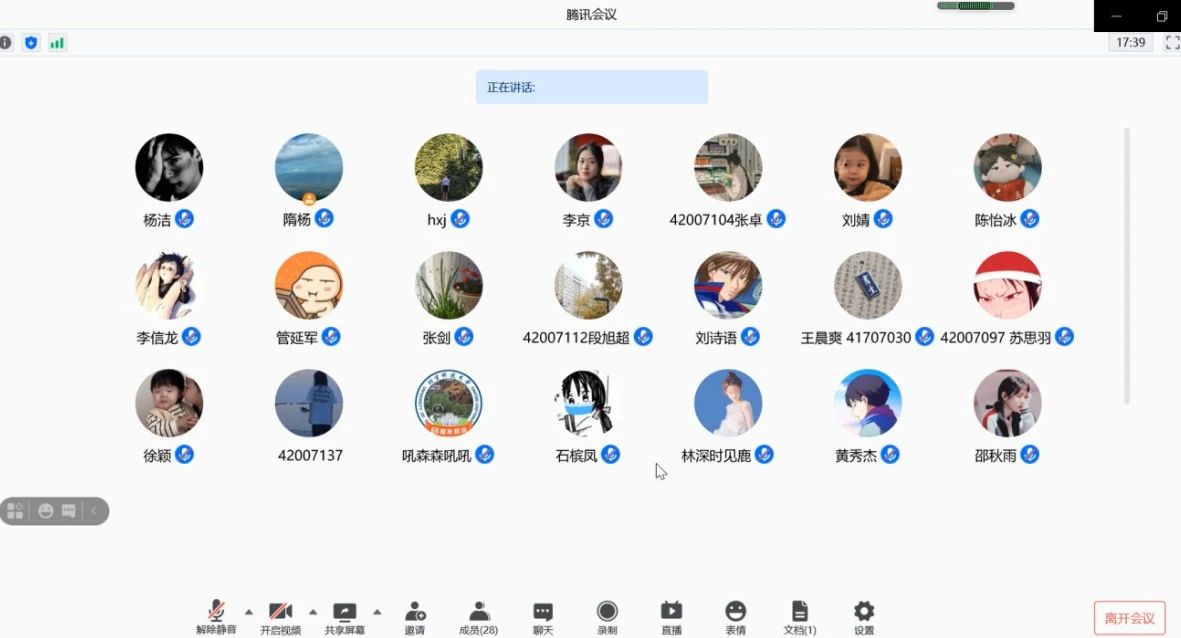Click the green network signal status icon
1181x638 pixels.
(57, 43)
